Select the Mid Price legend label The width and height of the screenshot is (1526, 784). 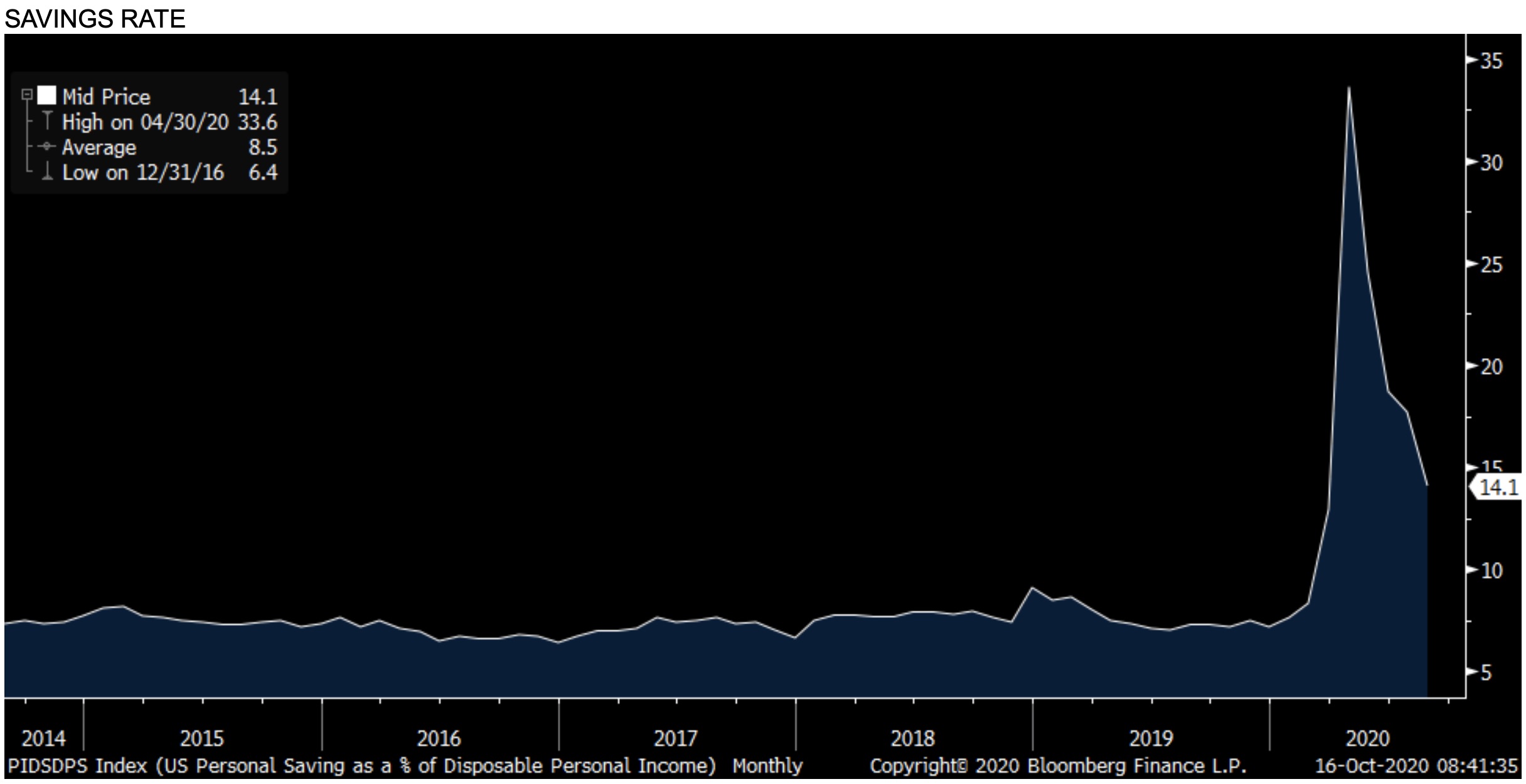tap(106, 97)
